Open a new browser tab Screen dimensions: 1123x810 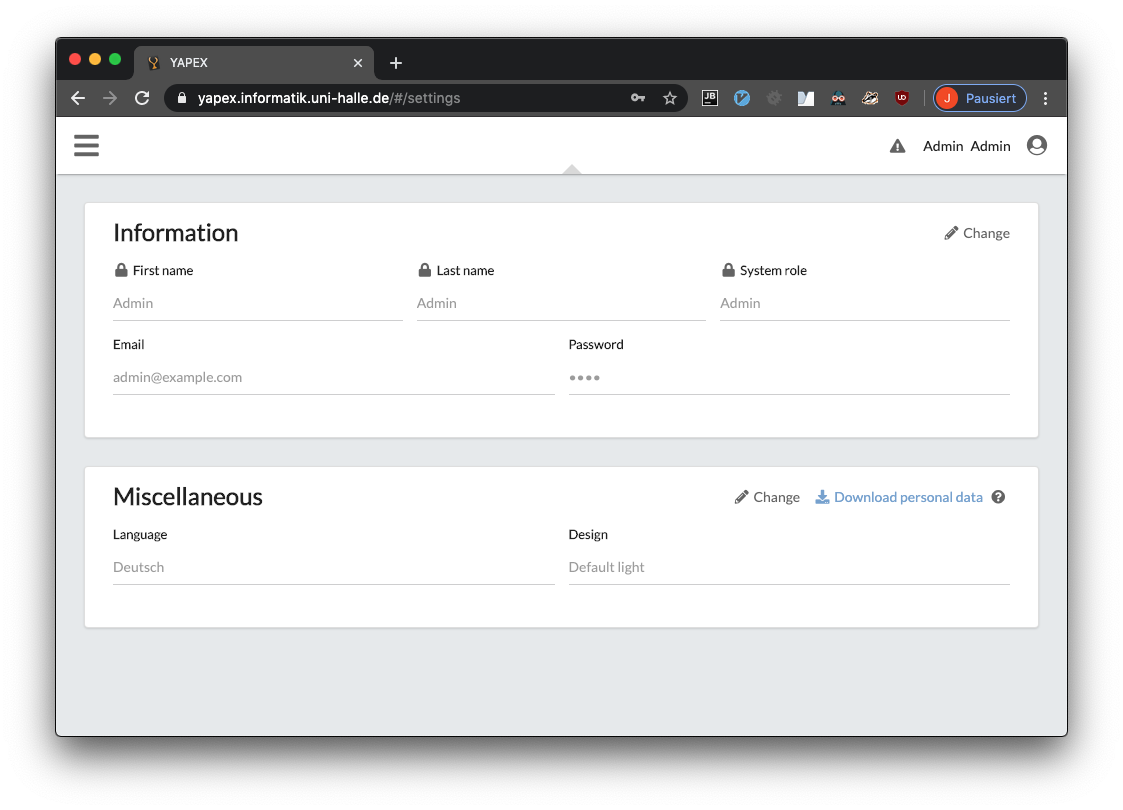click(x=396, y=63)
